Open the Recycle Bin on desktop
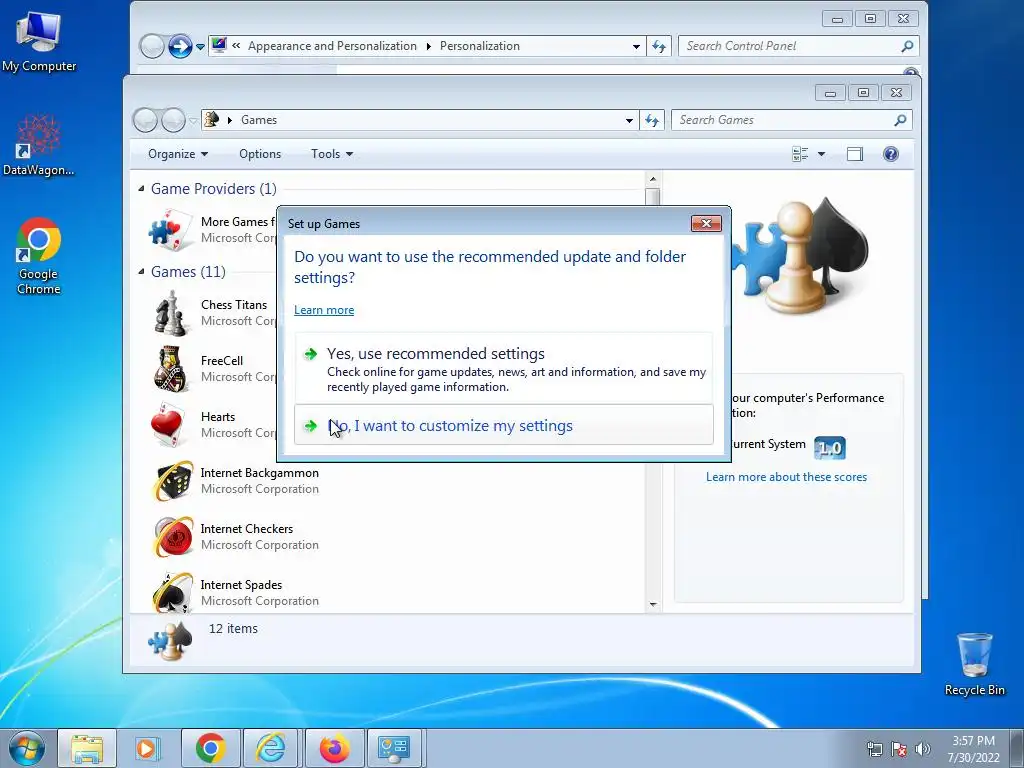The image size is (1024, 768). (x=974, y=664)
